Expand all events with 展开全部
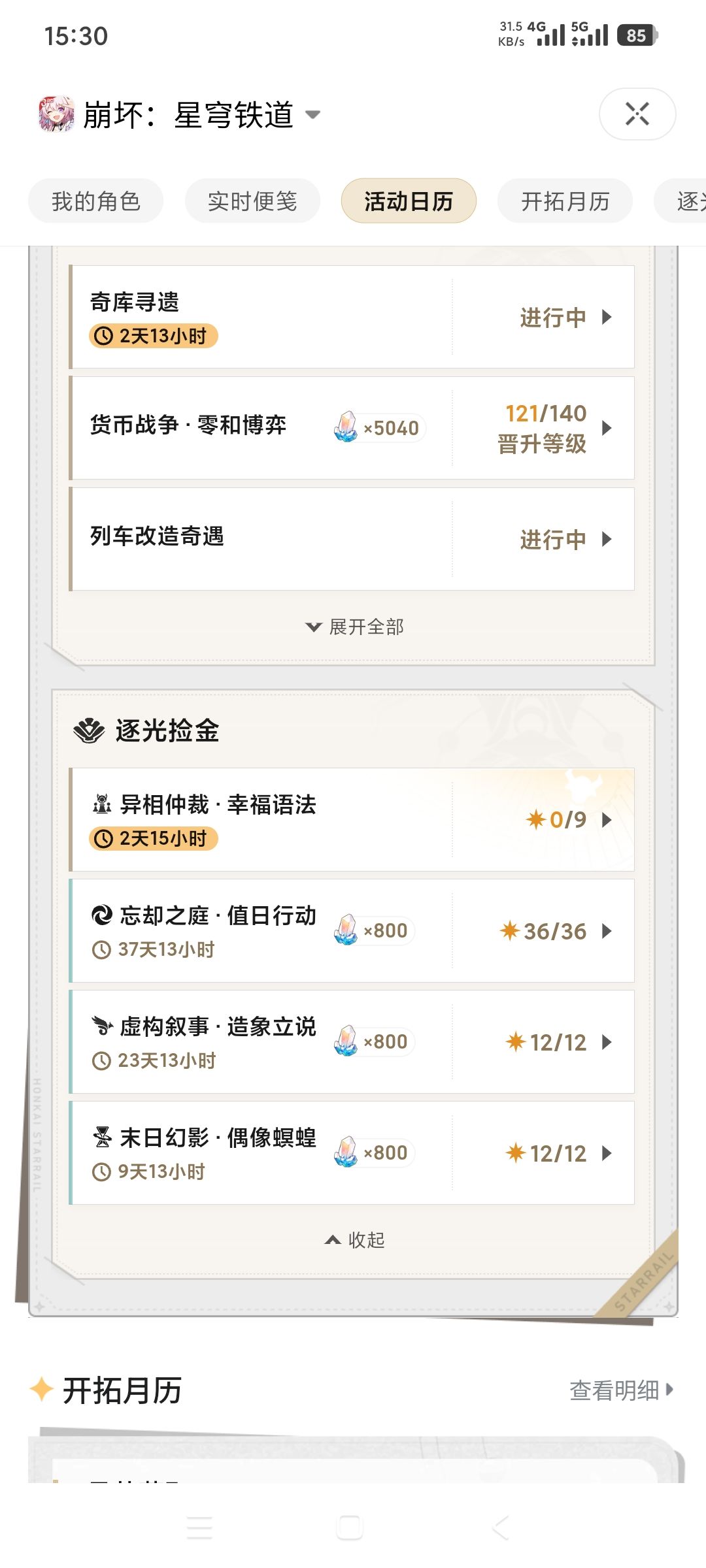The height and width of the screenshot is (1568, 706). [x=355, y=627]
